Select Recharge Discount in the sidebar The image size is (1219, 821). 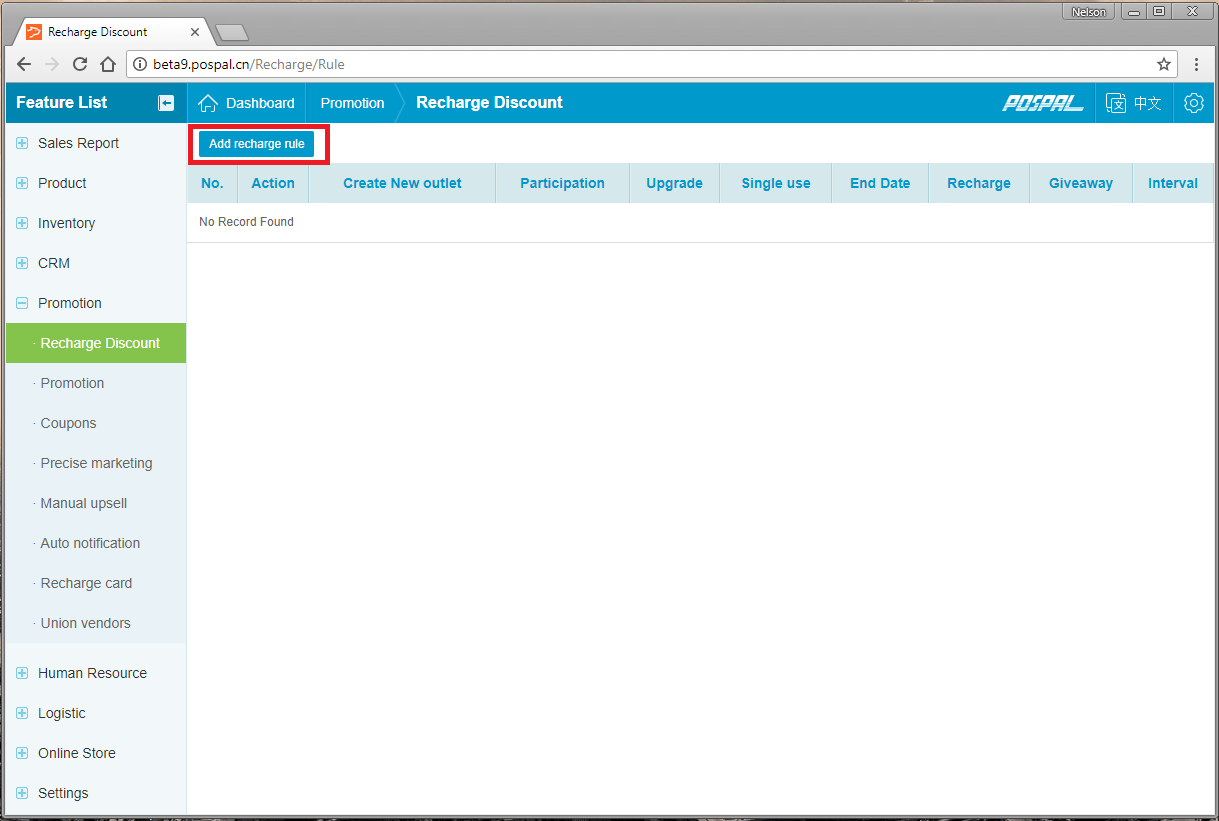pyautogui.click(x=96, y=343)
